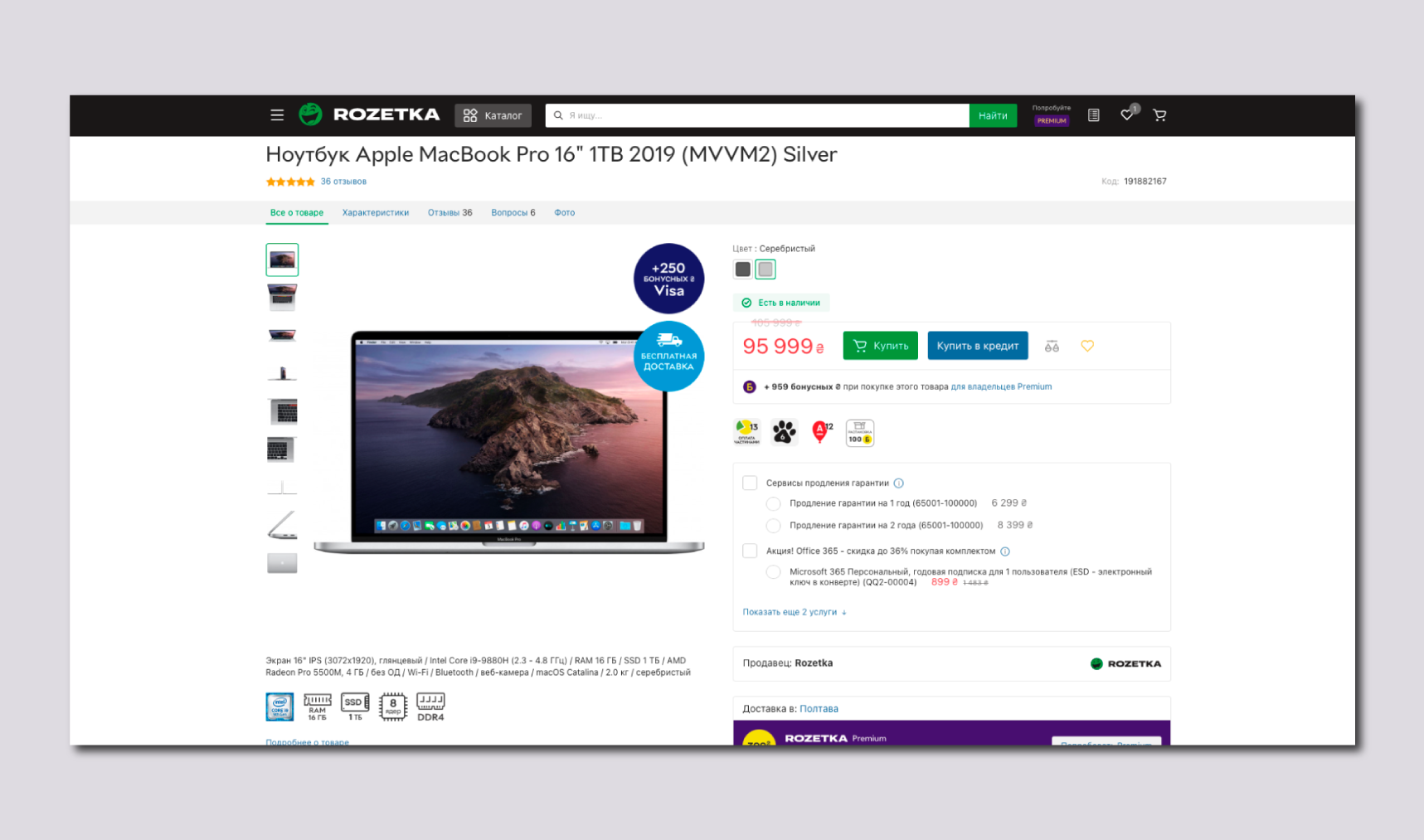The width and height of the screenshot is (1424, 840).
Task: Select the fifth thumbnail with keyboard closeup
Action: (x=282, y=411)
